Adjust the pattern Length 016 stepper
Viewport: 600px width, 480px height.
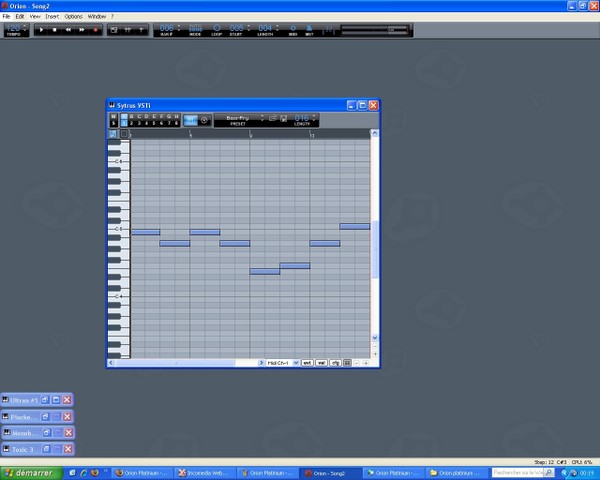pos(314,118)
